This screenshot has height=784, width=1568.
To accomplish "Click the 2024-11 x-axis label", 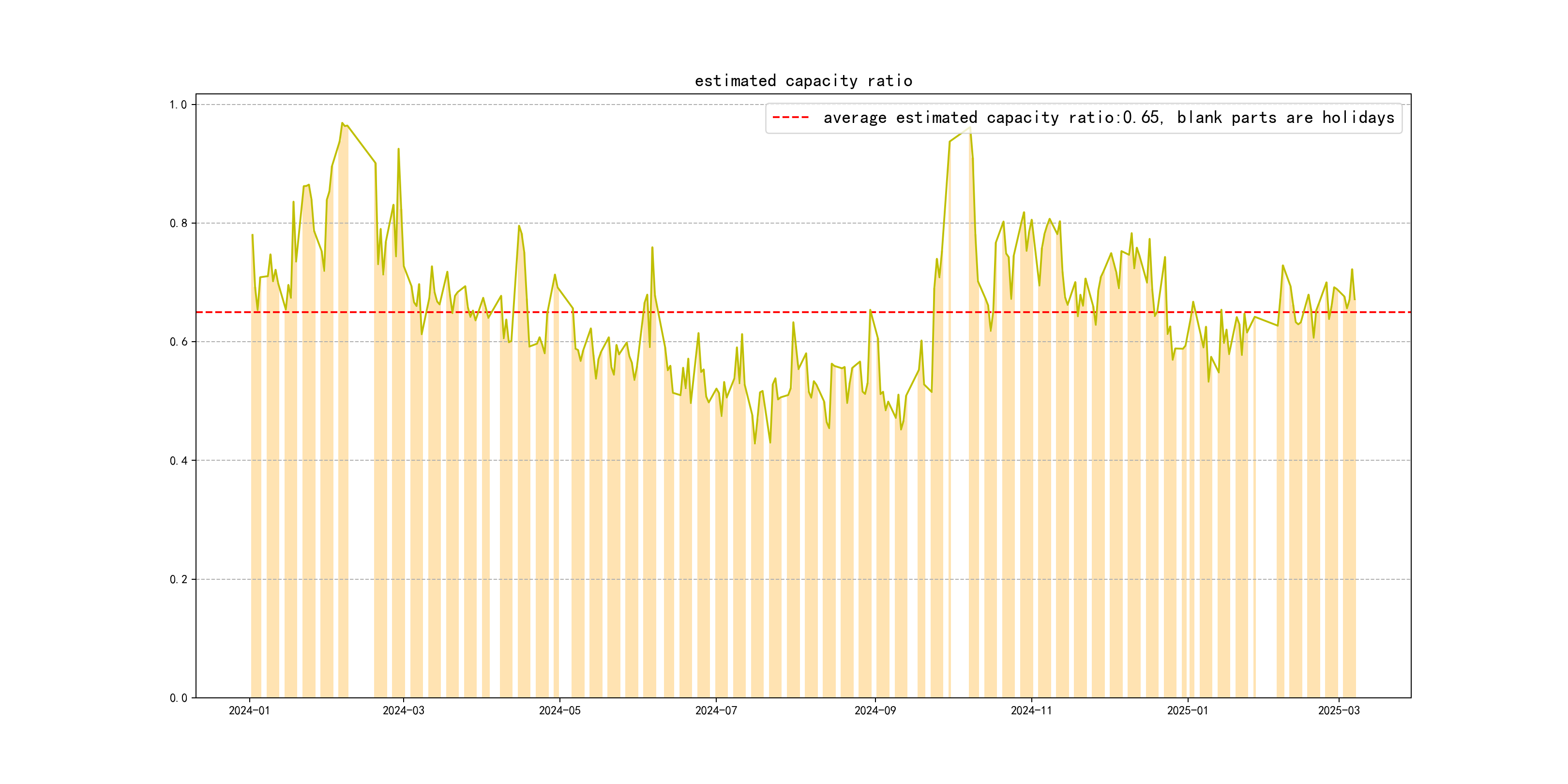I will (1031, 711).
